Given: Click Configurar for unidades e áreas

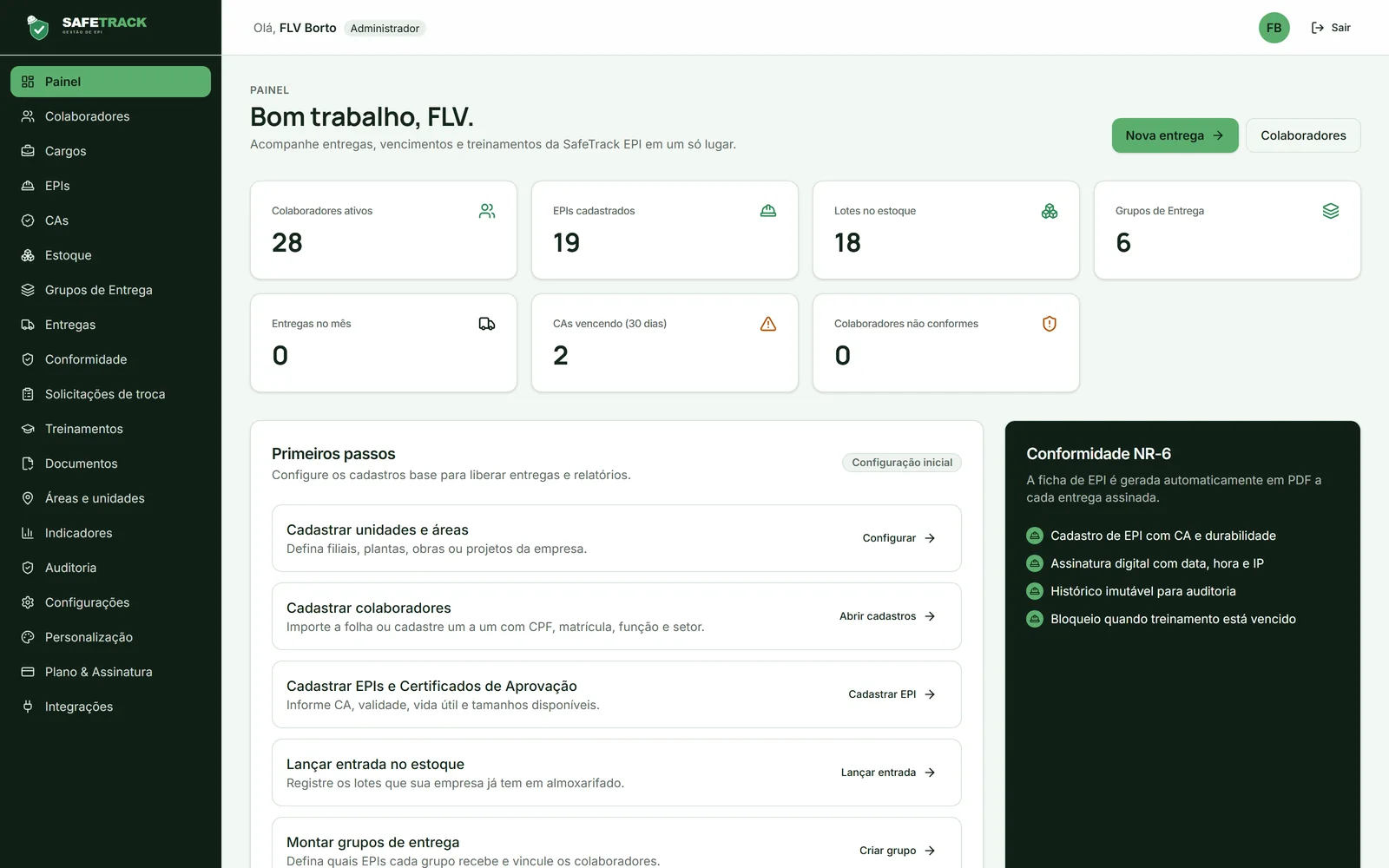Looking at the screenshot, I should click(899, 538).
